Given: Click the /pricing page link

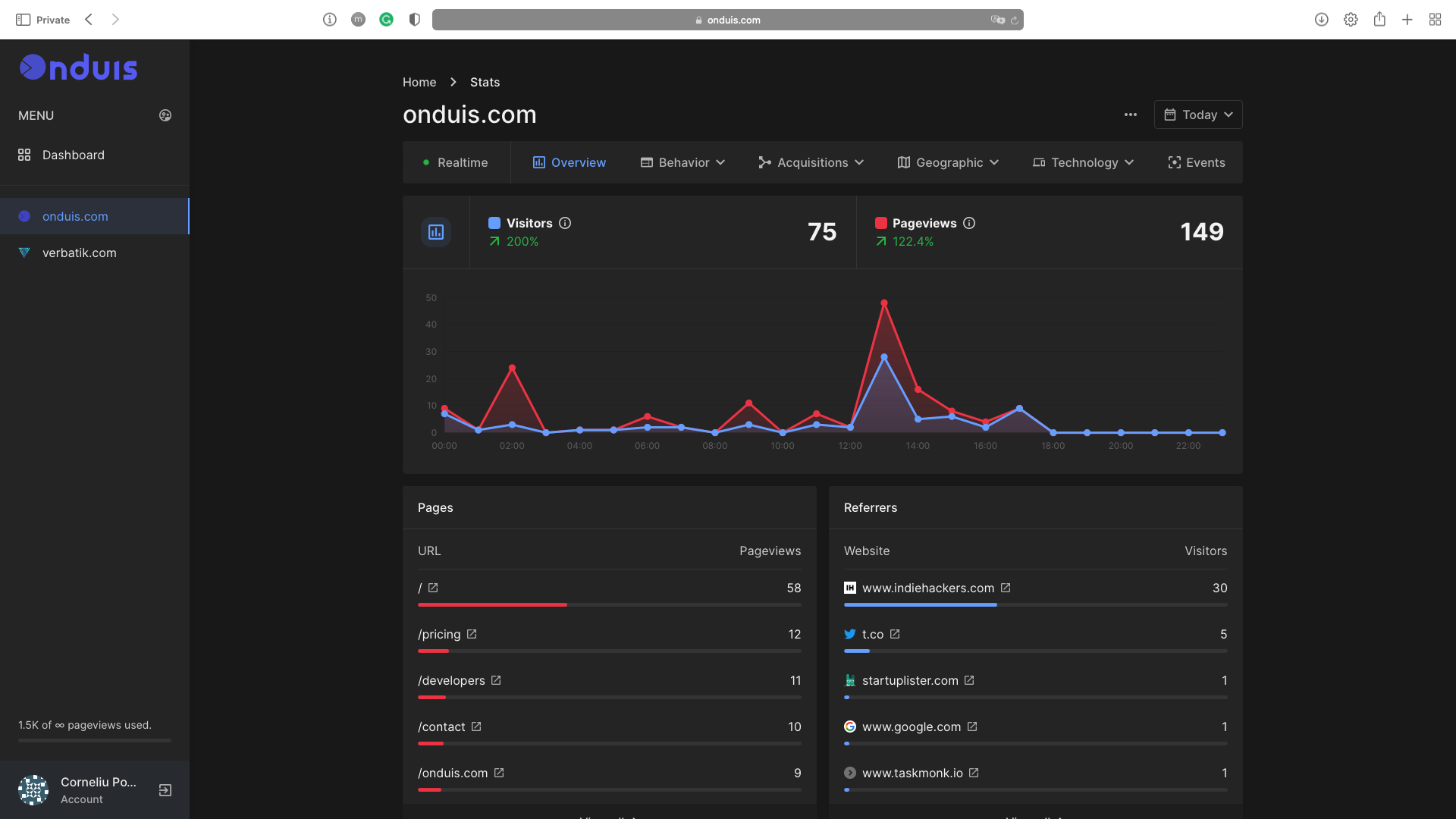Looking at the screenshot, I should pos(439,634).
